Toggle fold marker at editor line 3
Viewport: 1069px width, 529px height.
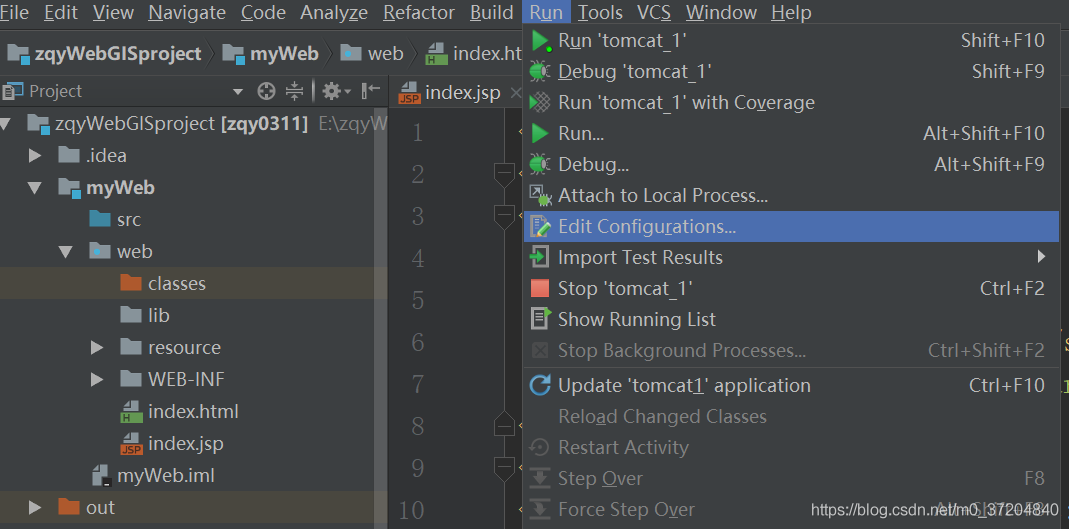(505, 216)
